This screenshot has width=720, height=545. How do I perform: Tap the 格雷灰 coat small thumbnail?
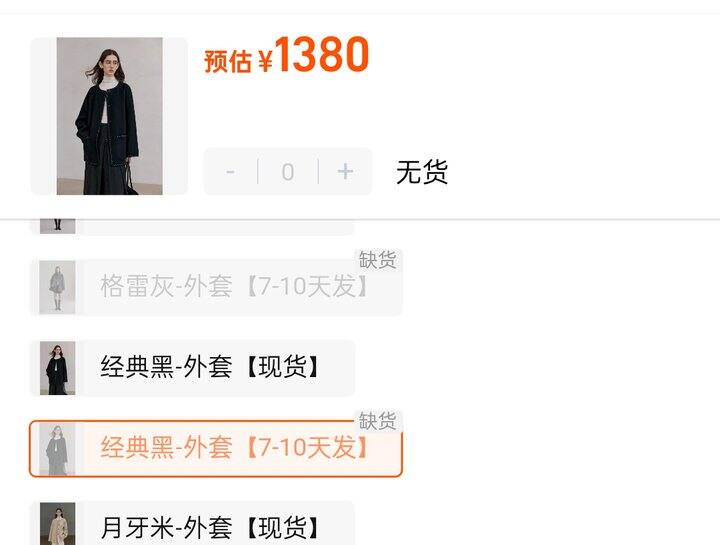coord(57,287)
